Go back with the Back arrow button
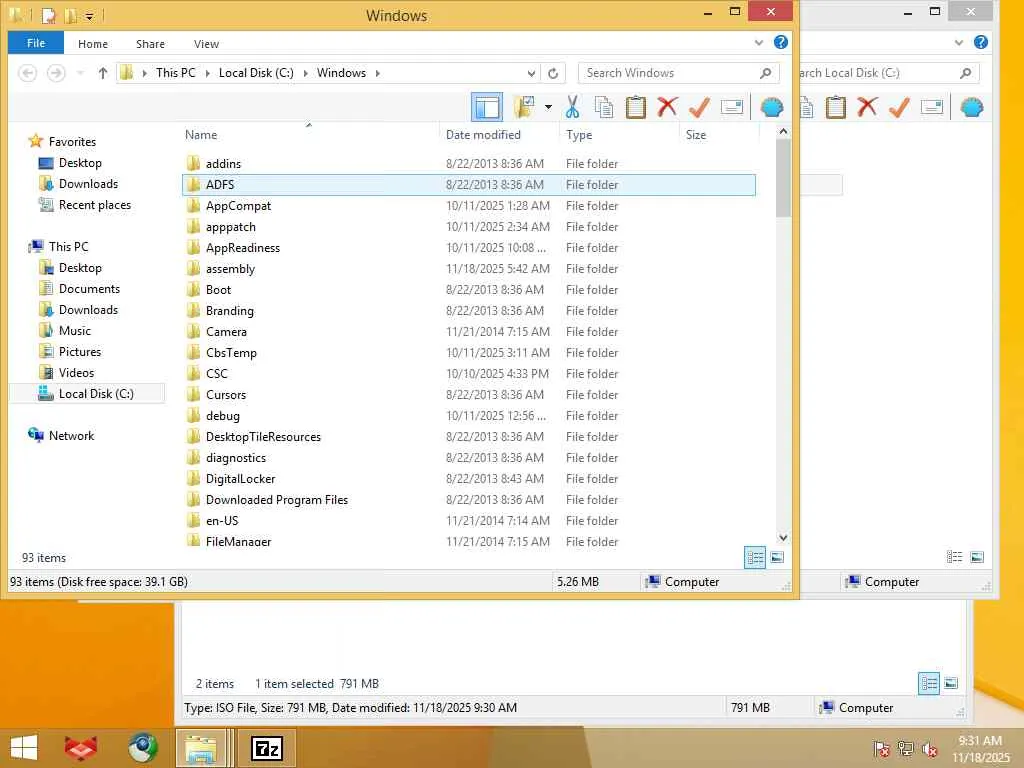The height and width of the screenshot is (768, 1024). (27, 72)
